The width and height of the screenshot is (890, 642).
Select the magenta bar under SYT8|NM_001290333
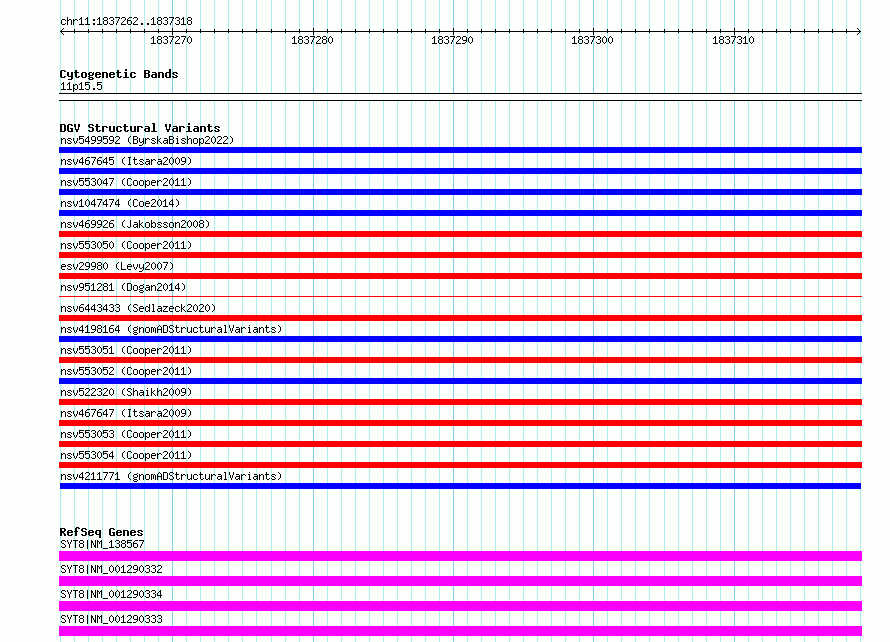click(x=460, y=631)
